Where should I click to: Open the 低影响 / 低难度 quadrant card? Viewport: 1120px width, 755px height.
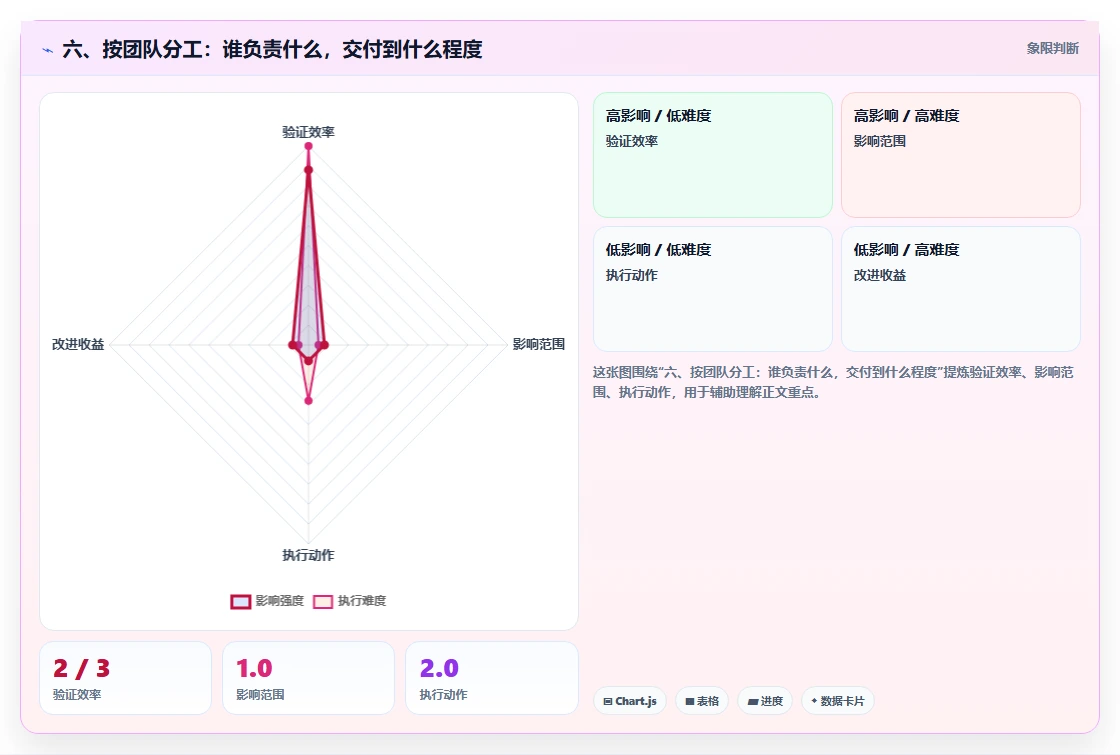tap(713, 289)
